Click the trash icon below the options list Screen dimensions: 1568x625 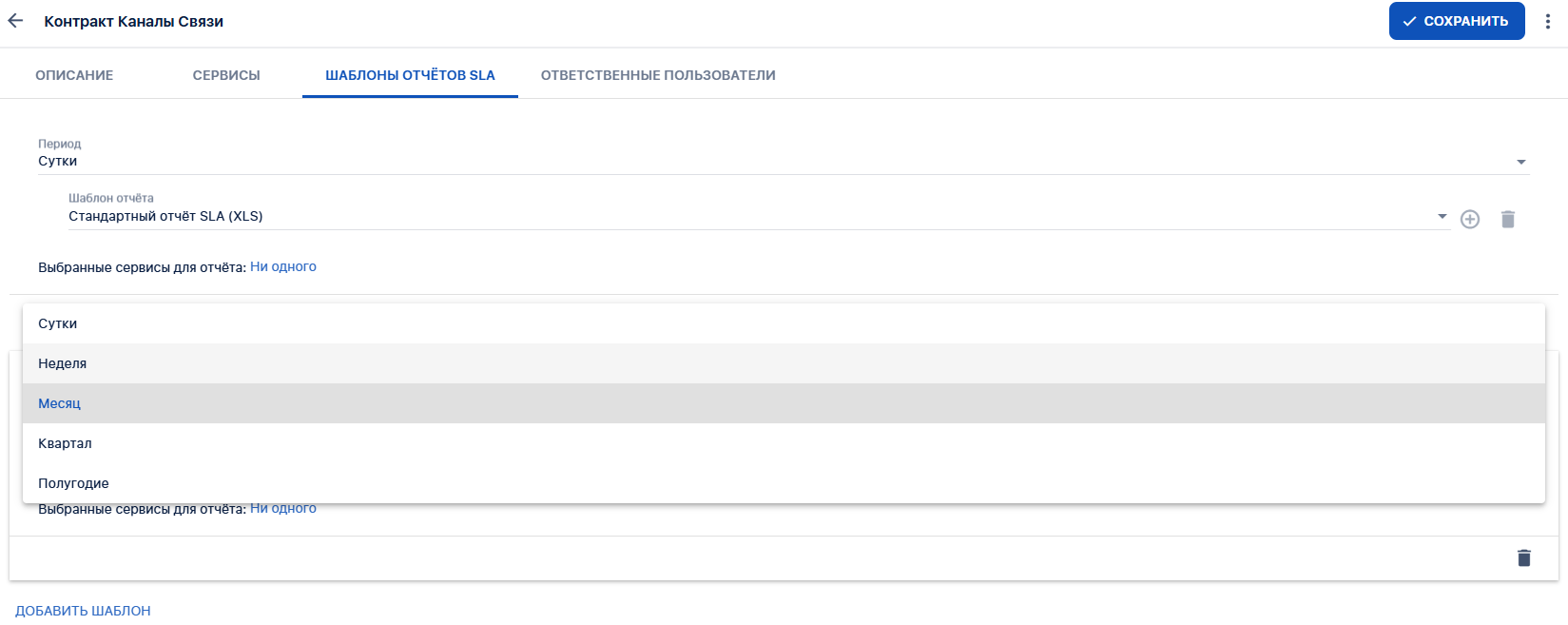(x=1524, y=558)
